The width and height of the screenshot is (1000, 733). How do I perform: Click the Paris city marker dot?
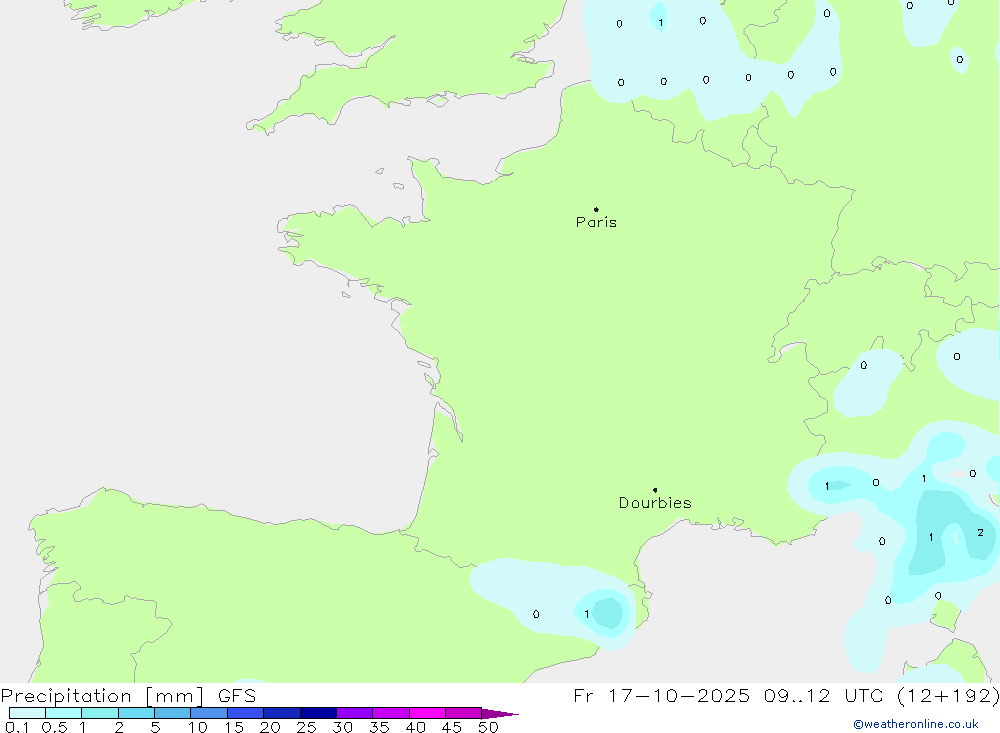point(596,210)
